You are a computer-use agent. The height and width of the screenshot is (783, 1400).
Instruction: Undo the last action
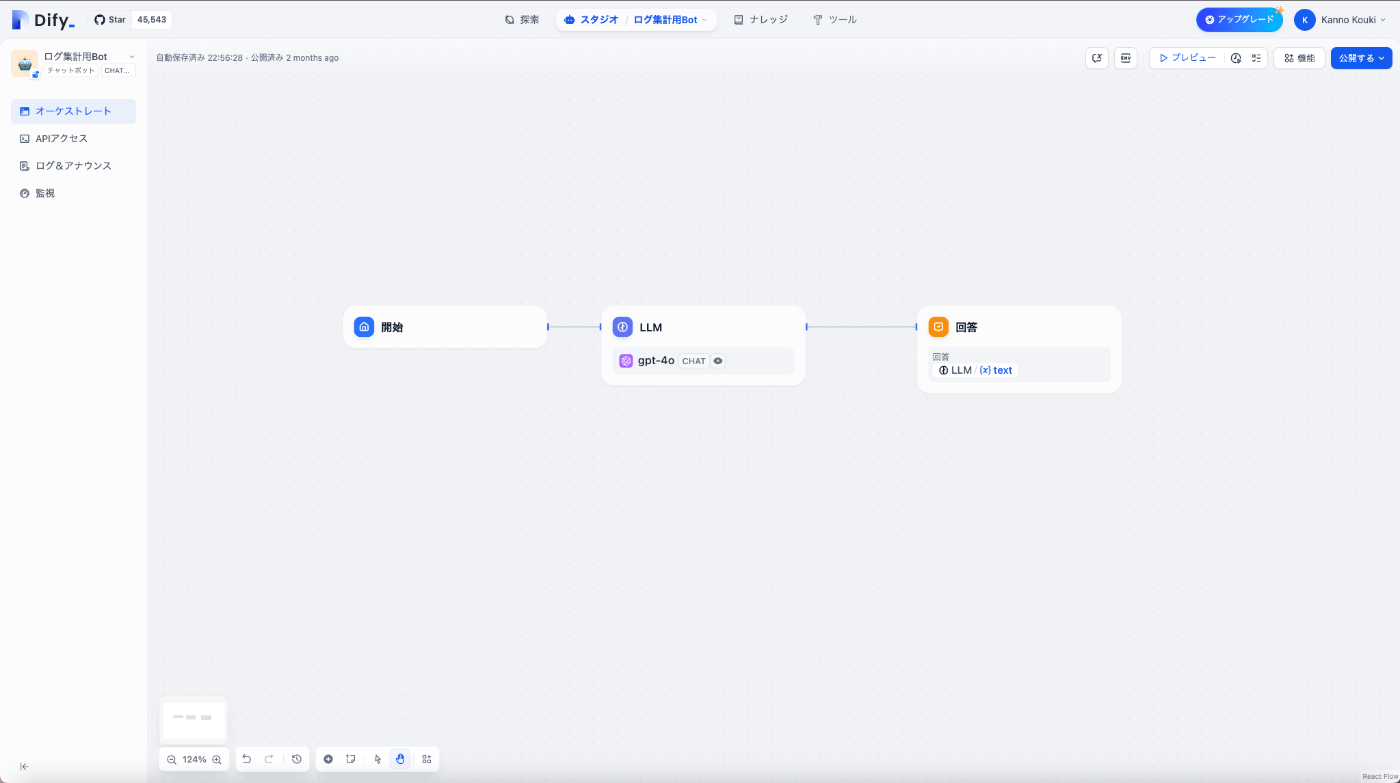click(247, 759)
